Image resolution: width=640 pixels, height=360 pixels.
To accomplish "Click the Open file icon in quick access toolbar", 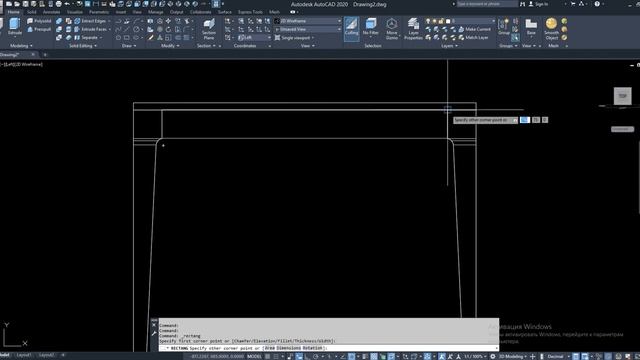I will click(17, 4).
